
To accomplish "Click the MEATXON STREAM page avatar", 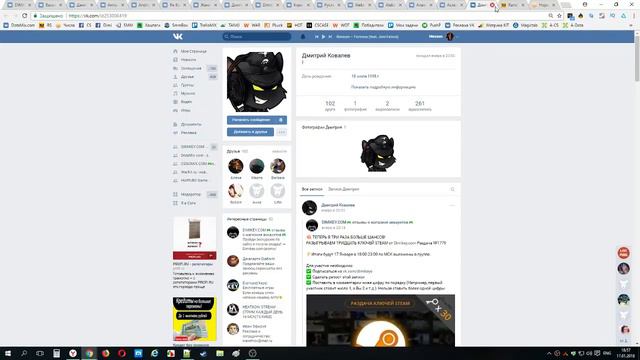I will pos(233,309).
